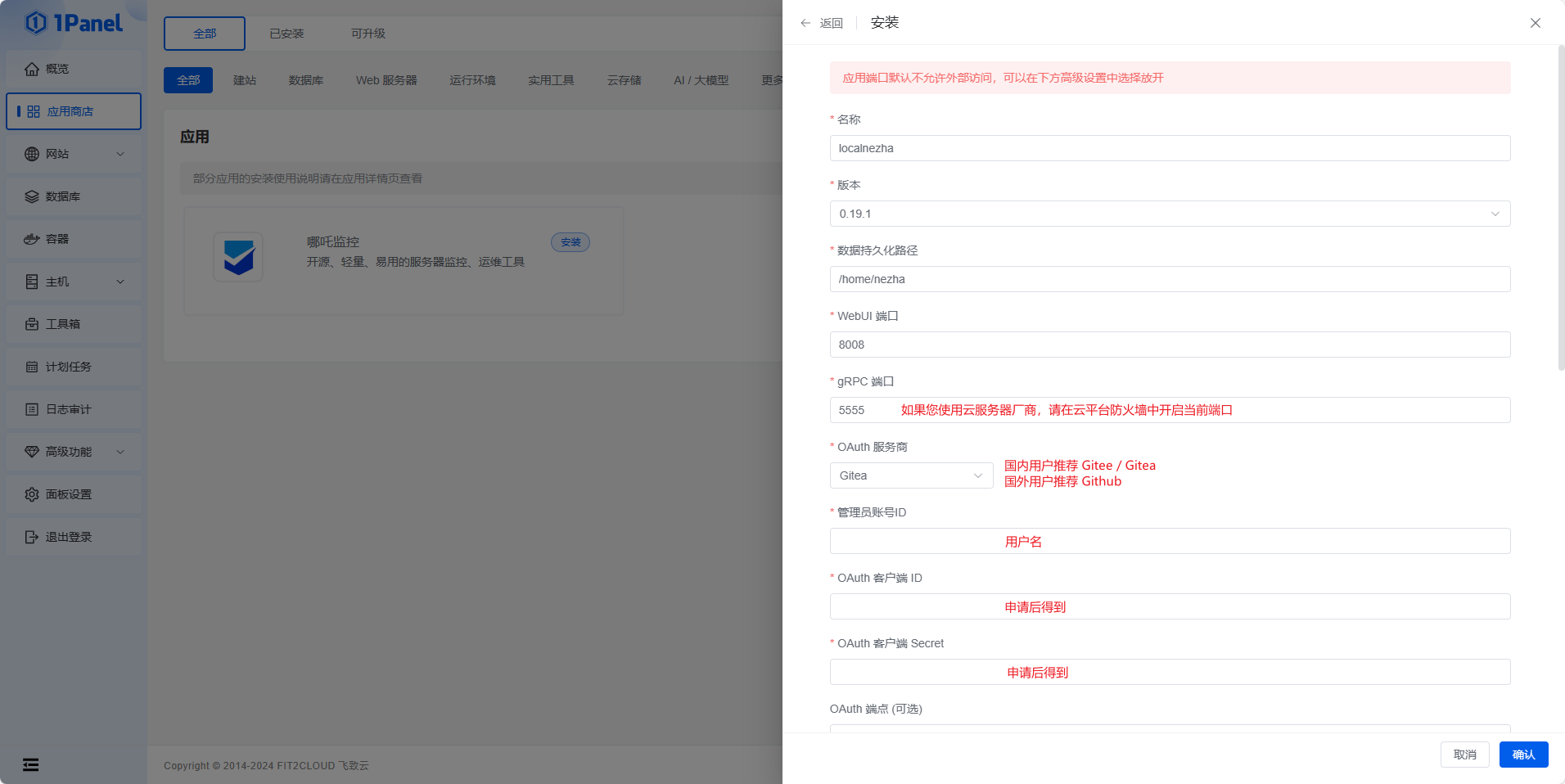
Task: Switch to the 已安装 tab
Action: coord(286,34)
